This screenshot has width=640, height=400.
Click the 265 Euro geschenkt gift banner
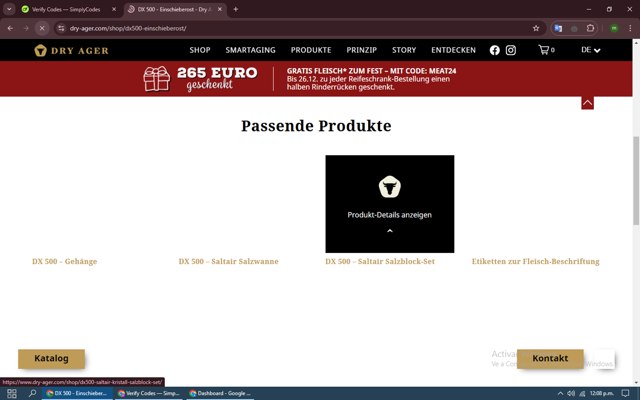pyautogui.click(x=200, y=79)
